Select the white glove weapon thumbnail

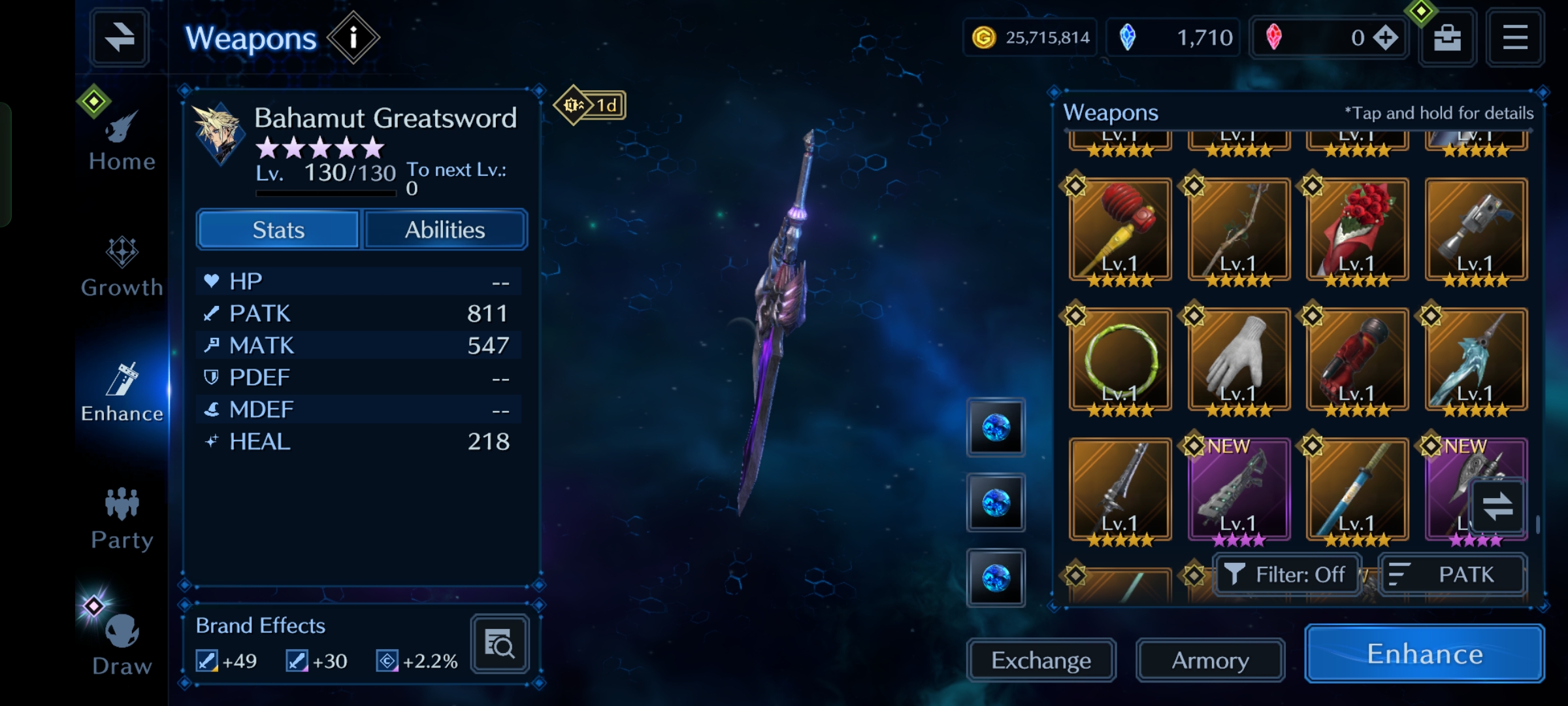click(1239, 360)
